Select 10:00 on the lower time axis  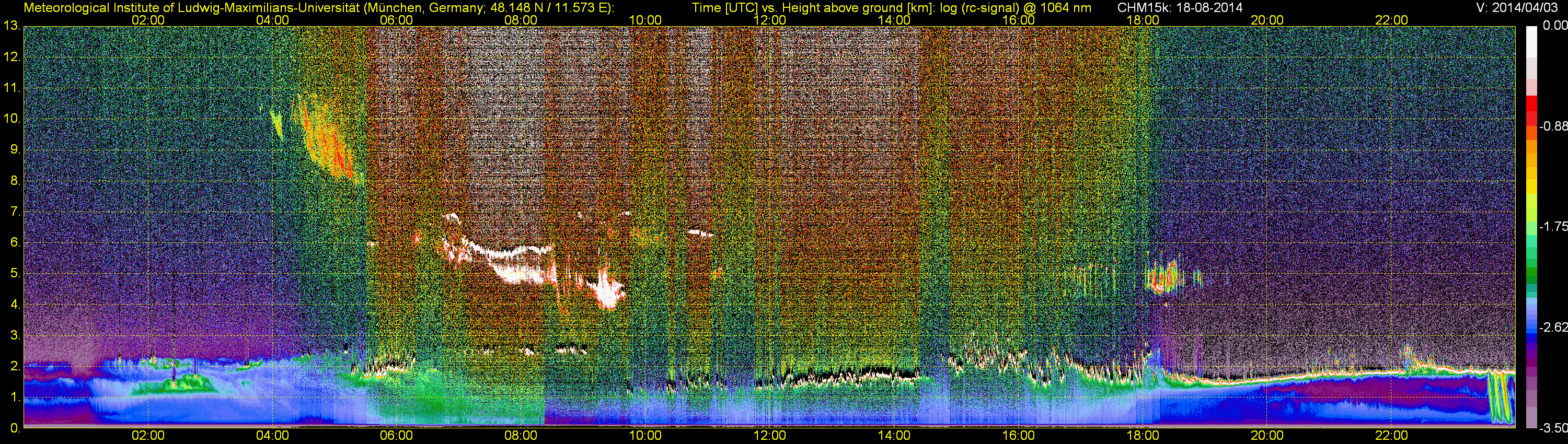[x=645, y=436]
